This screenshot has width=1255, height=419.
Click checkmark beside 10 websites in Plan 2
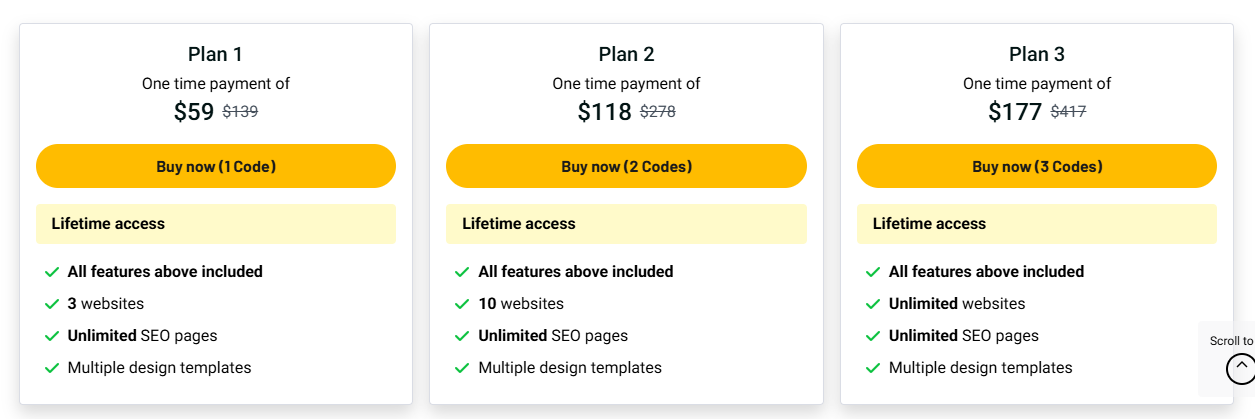[462, 304]
